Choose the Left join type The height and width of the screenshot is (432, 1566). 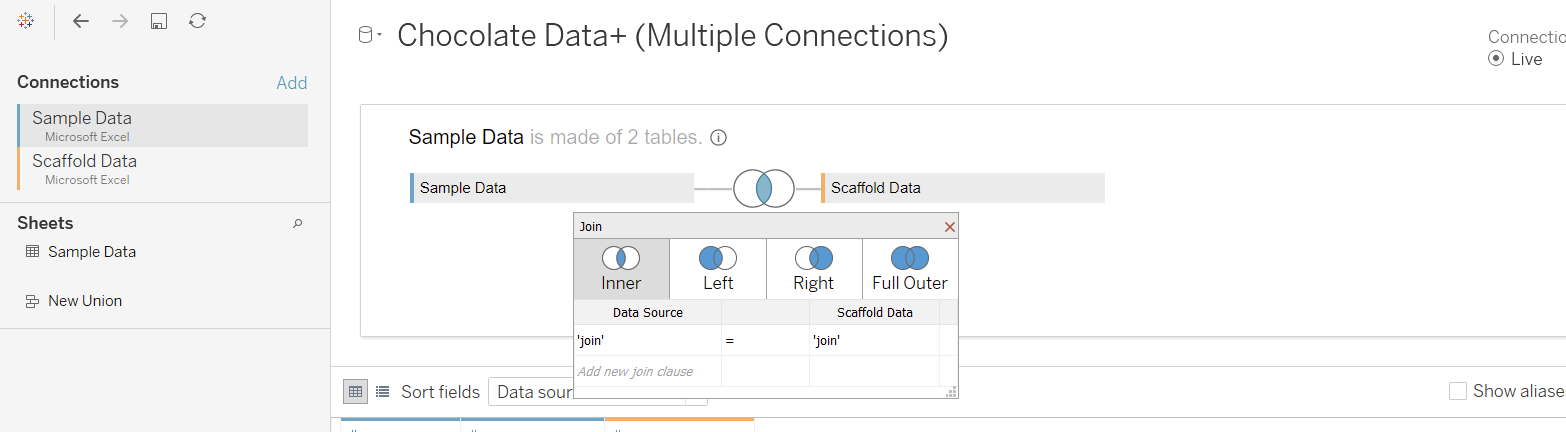point(717,269)
